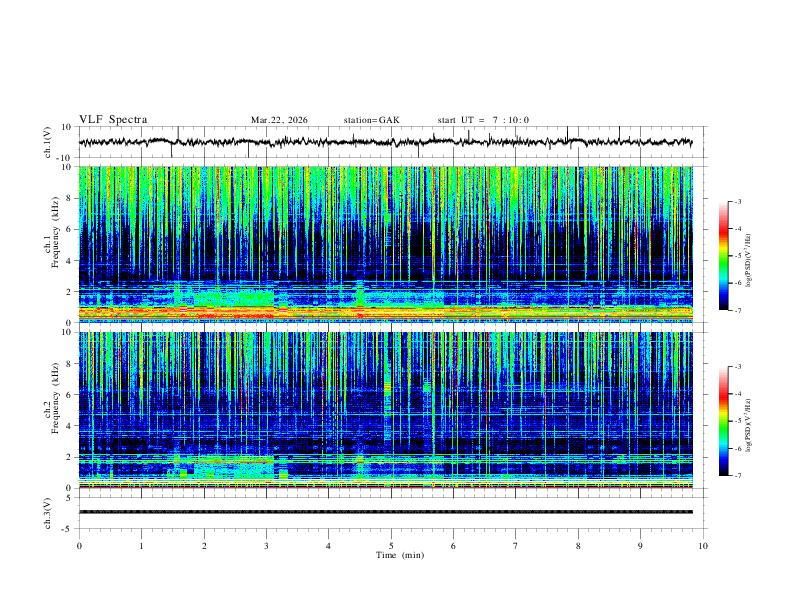
Task: Click the '-5' label on ch.1 colorbar
Action: click(737, 256)
